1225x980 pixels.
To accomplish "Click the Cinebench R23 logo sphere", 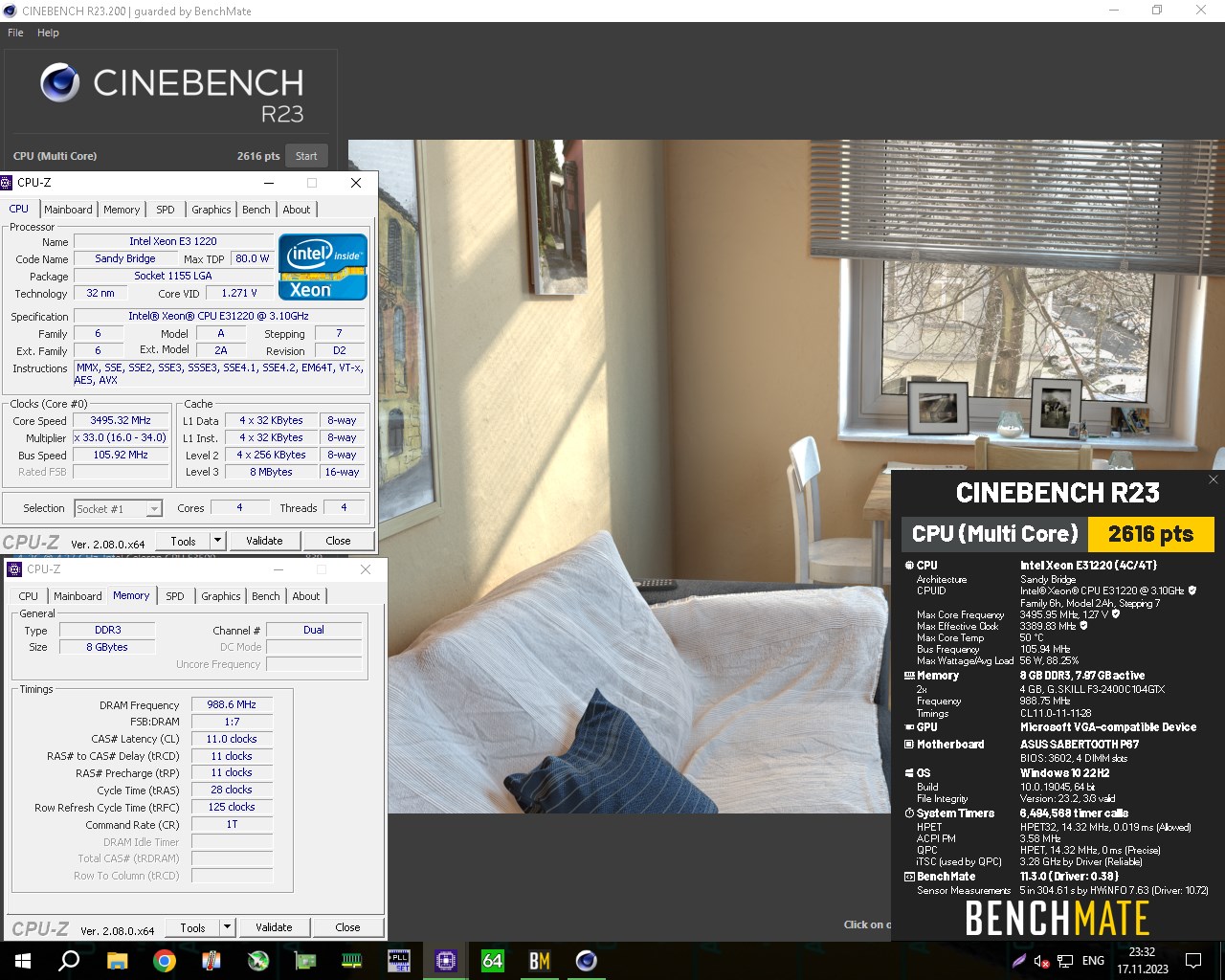I will click(59, 83).
